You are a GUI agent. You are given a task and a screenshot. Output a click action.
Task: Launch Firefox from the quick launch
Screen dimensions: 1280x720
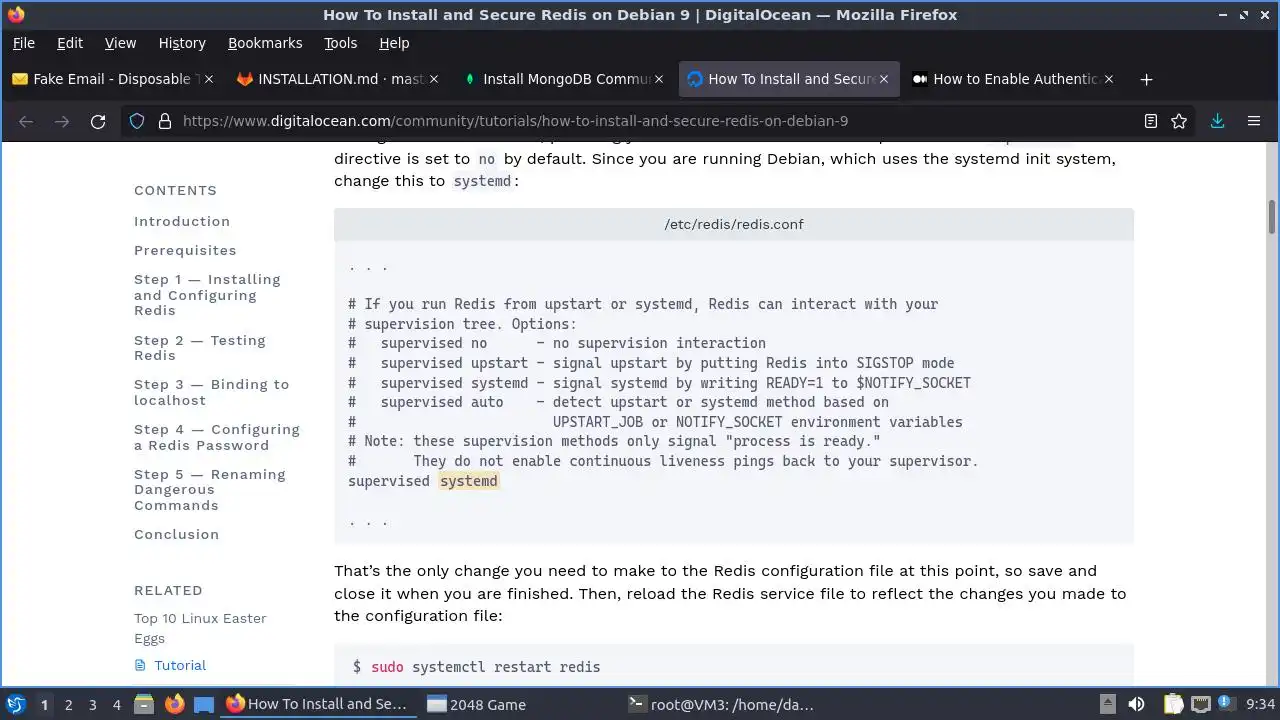(x=174, y=704)
